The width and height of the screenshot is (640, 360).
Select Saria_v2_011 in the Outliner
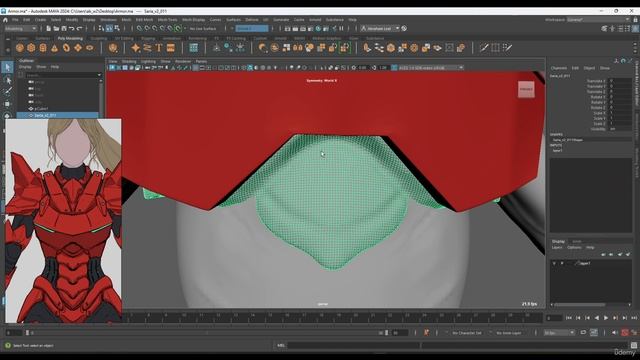tap(58, 116)
